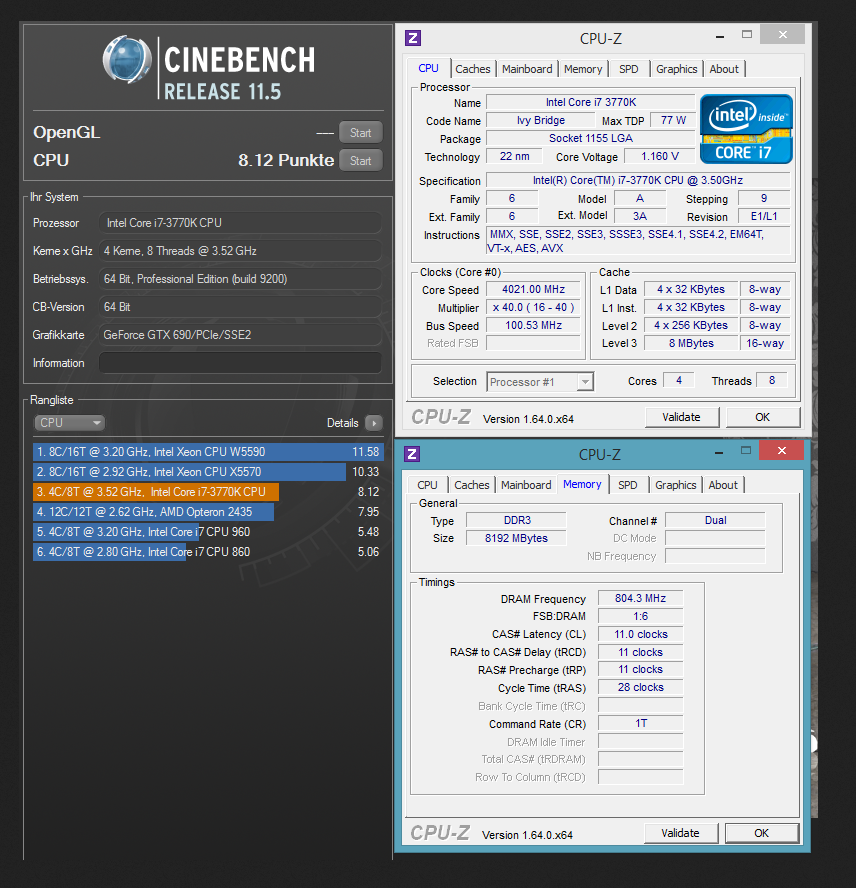Click the FSB:DRAM value 1:6

click(641, 616)
